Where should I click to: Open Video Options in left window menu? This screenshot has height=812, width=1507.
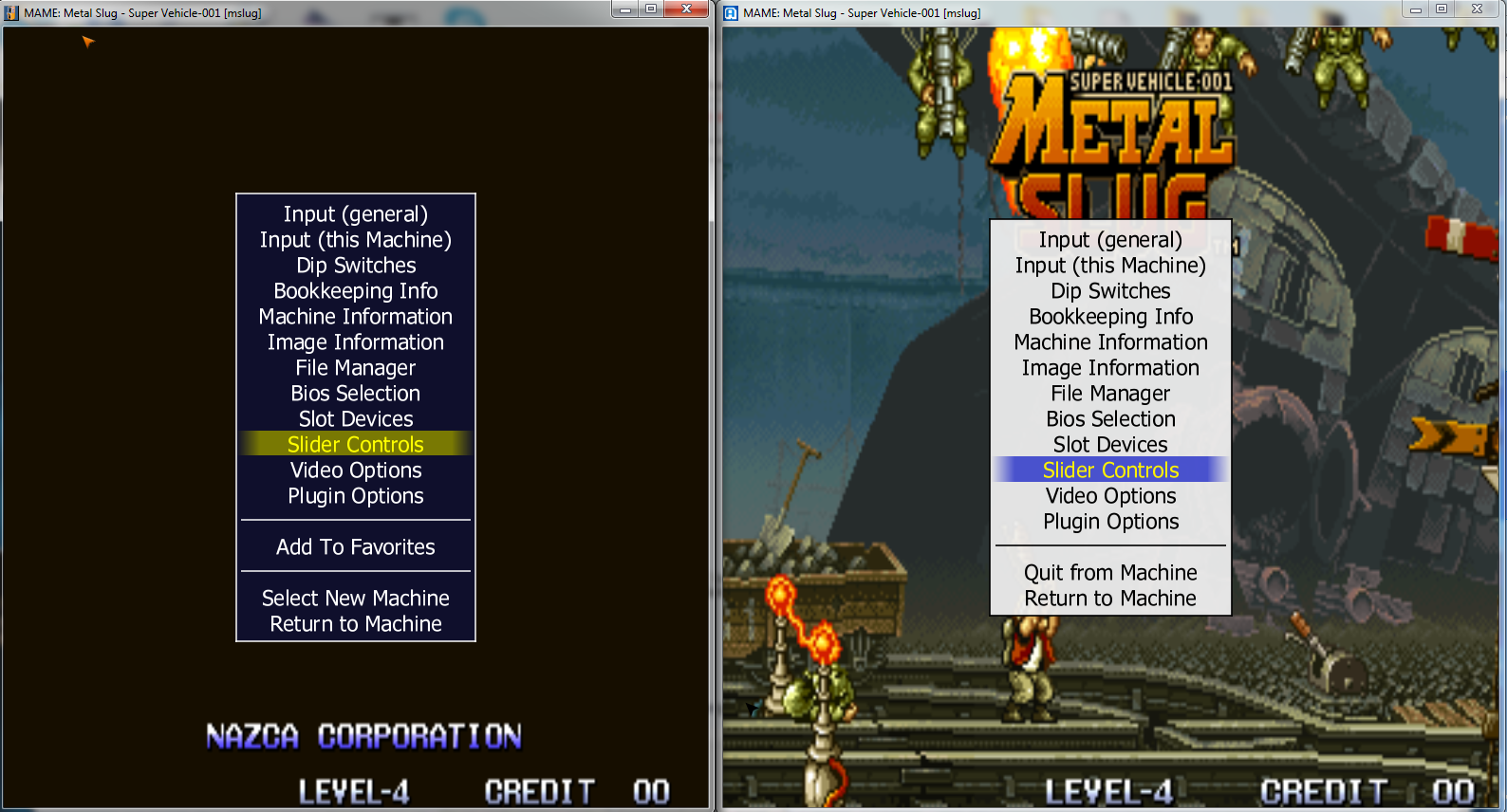356,471
